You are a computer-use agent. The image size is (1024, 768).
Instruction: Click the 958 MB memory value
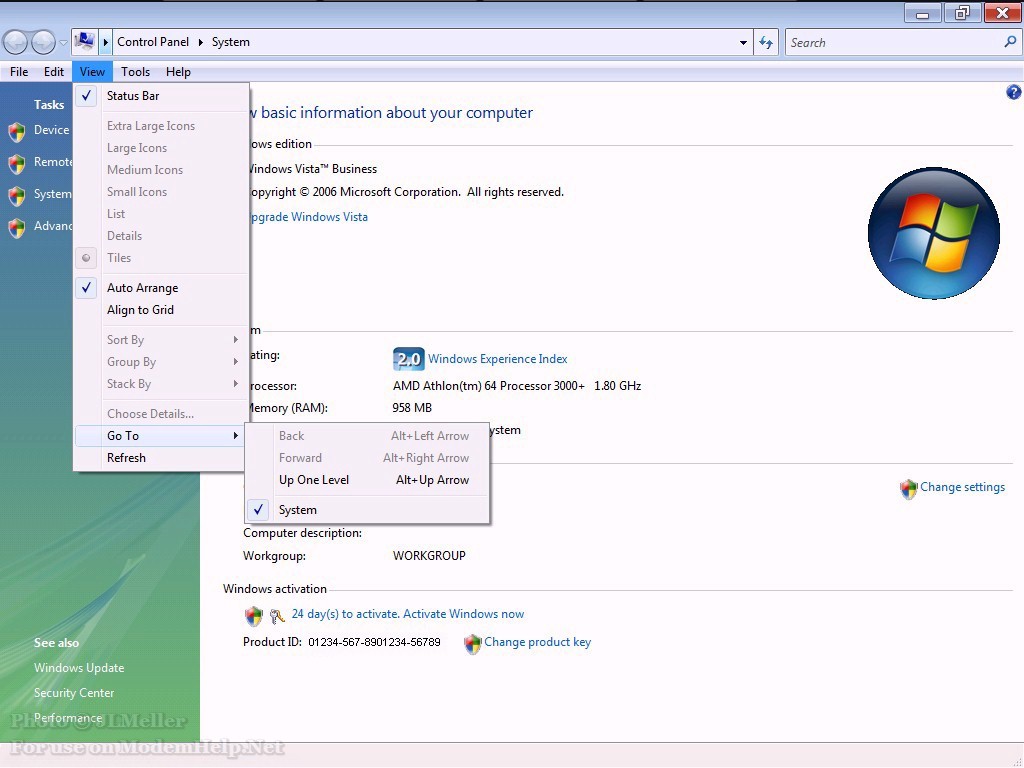point(411,408)
